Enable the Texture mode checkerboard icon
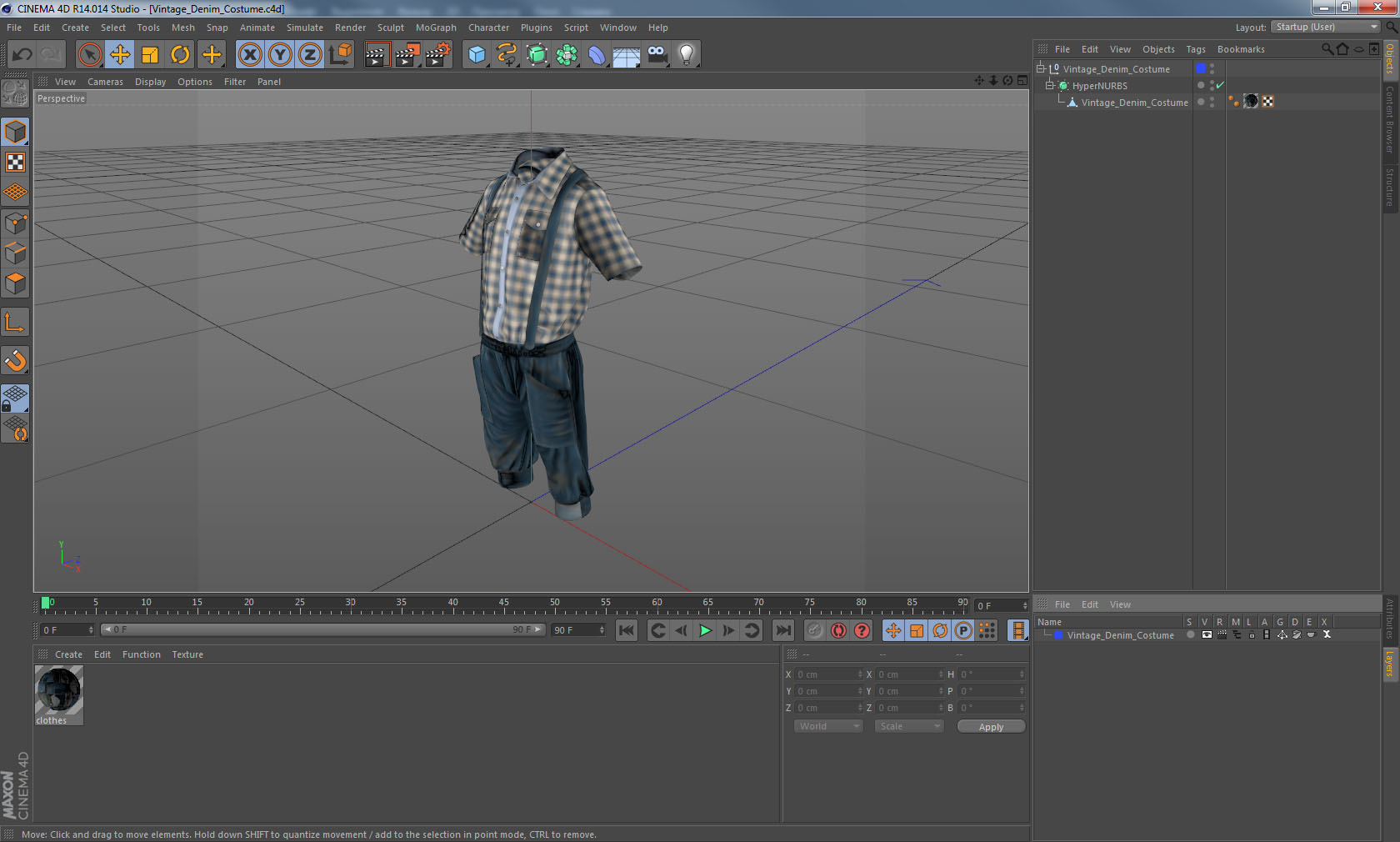The height and width of the screenshot is (842, 1400). click(15, 163)
